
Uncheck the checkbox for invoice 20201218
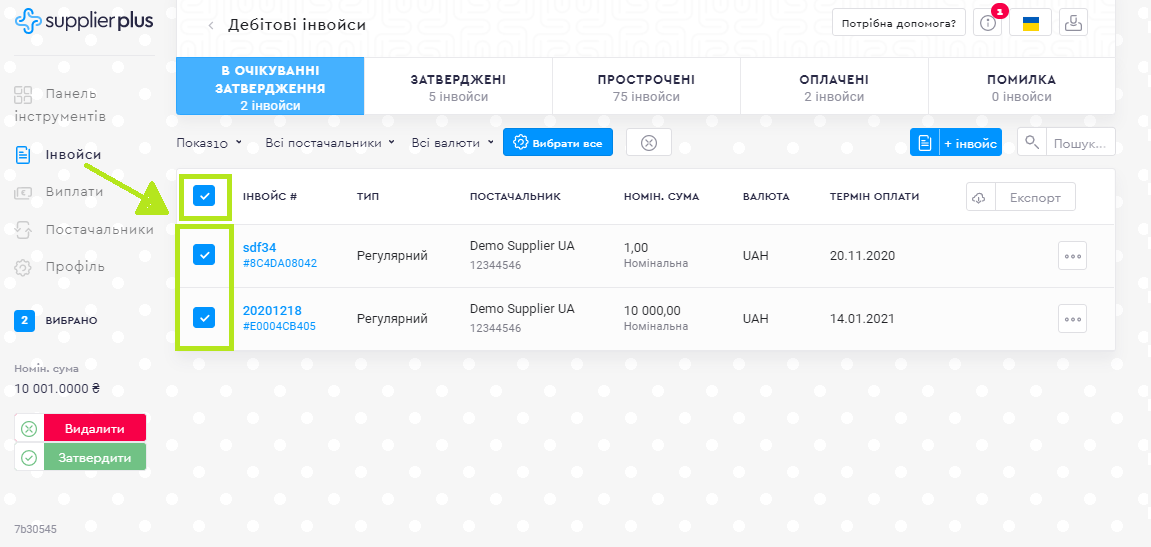[x=204, y=319]
